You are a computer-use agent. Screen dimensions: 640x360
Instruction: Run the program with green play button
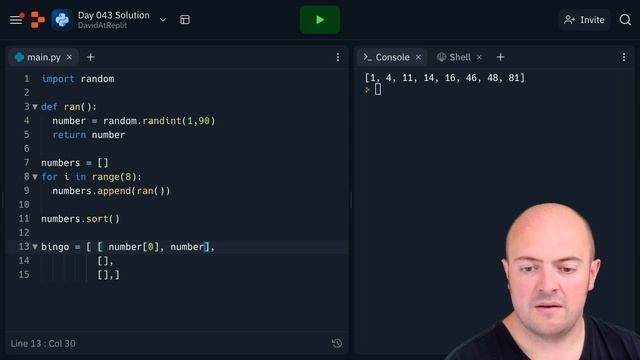[320, 20]
